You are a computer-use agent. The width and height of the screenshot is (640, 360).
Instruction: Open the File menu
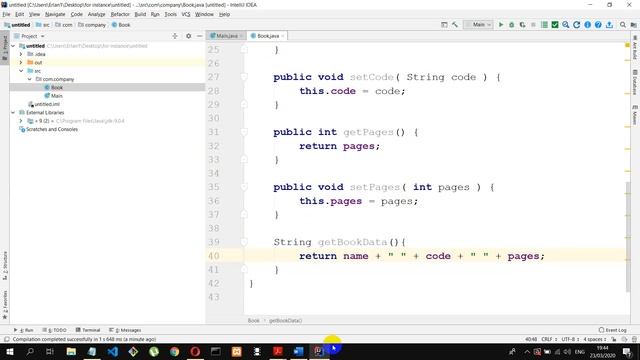coord(7,14)
